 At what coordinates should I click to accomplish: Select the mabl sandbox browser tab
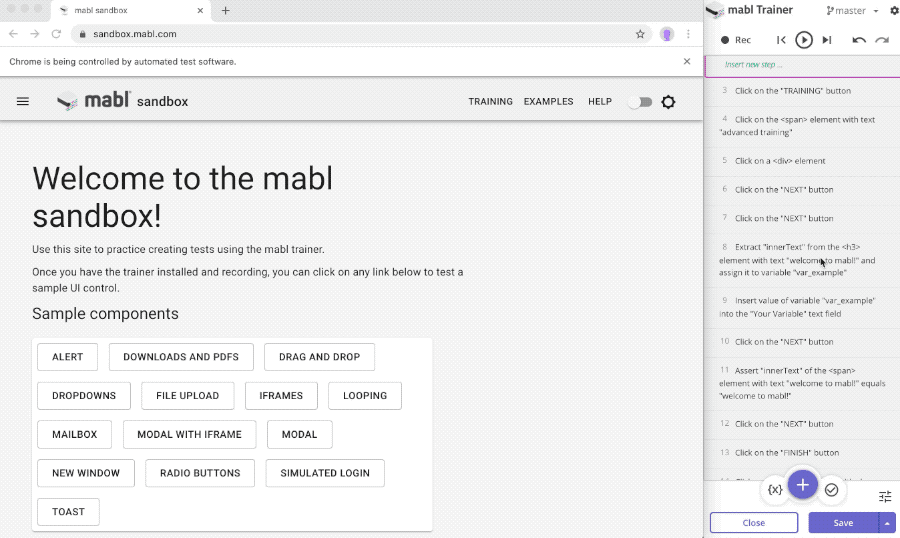coord(131,10)
